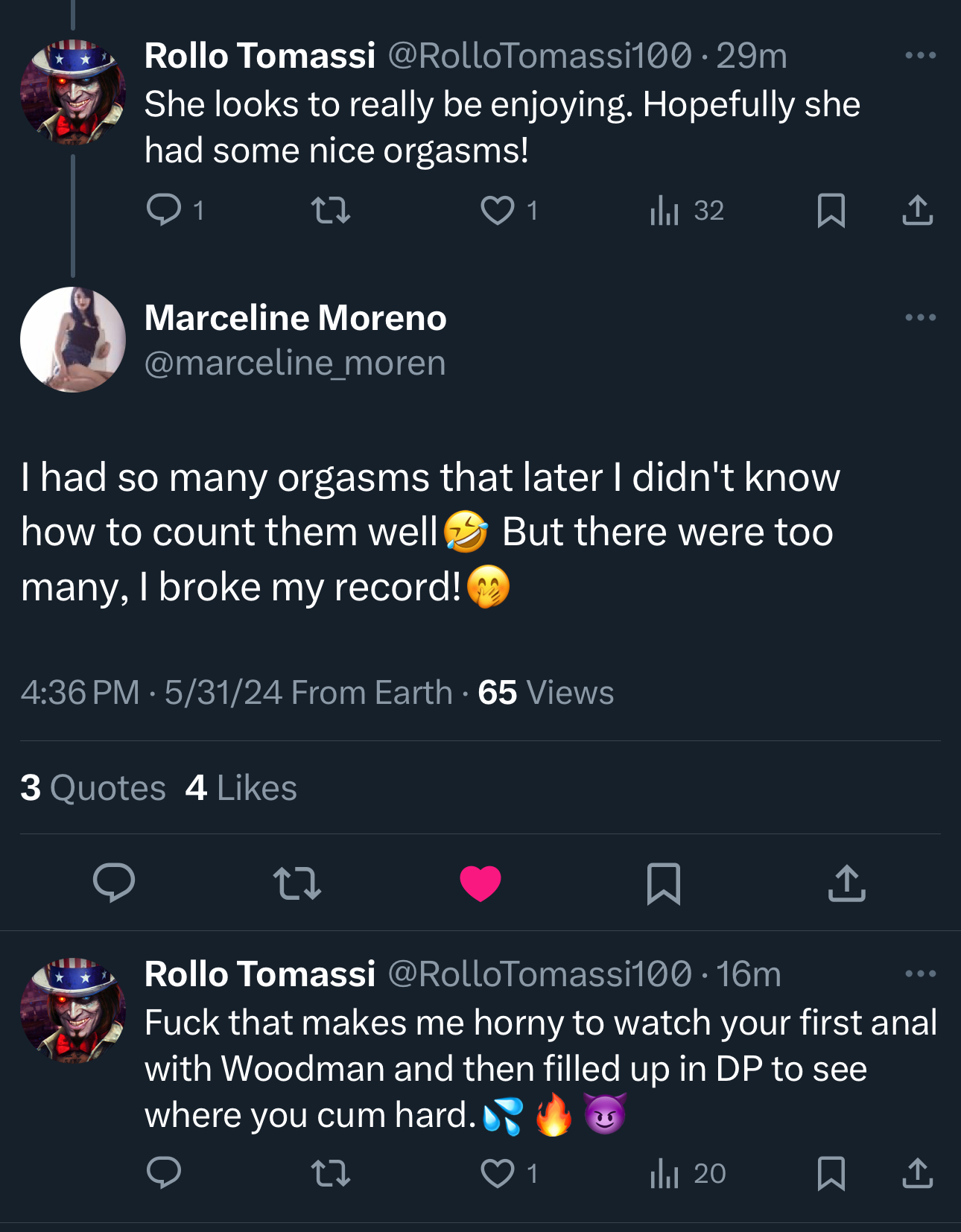Image resolution: width=961 pixels, height=1232 pixels.
Task: Open more options on 29m post
Action: tap(920, 55)
